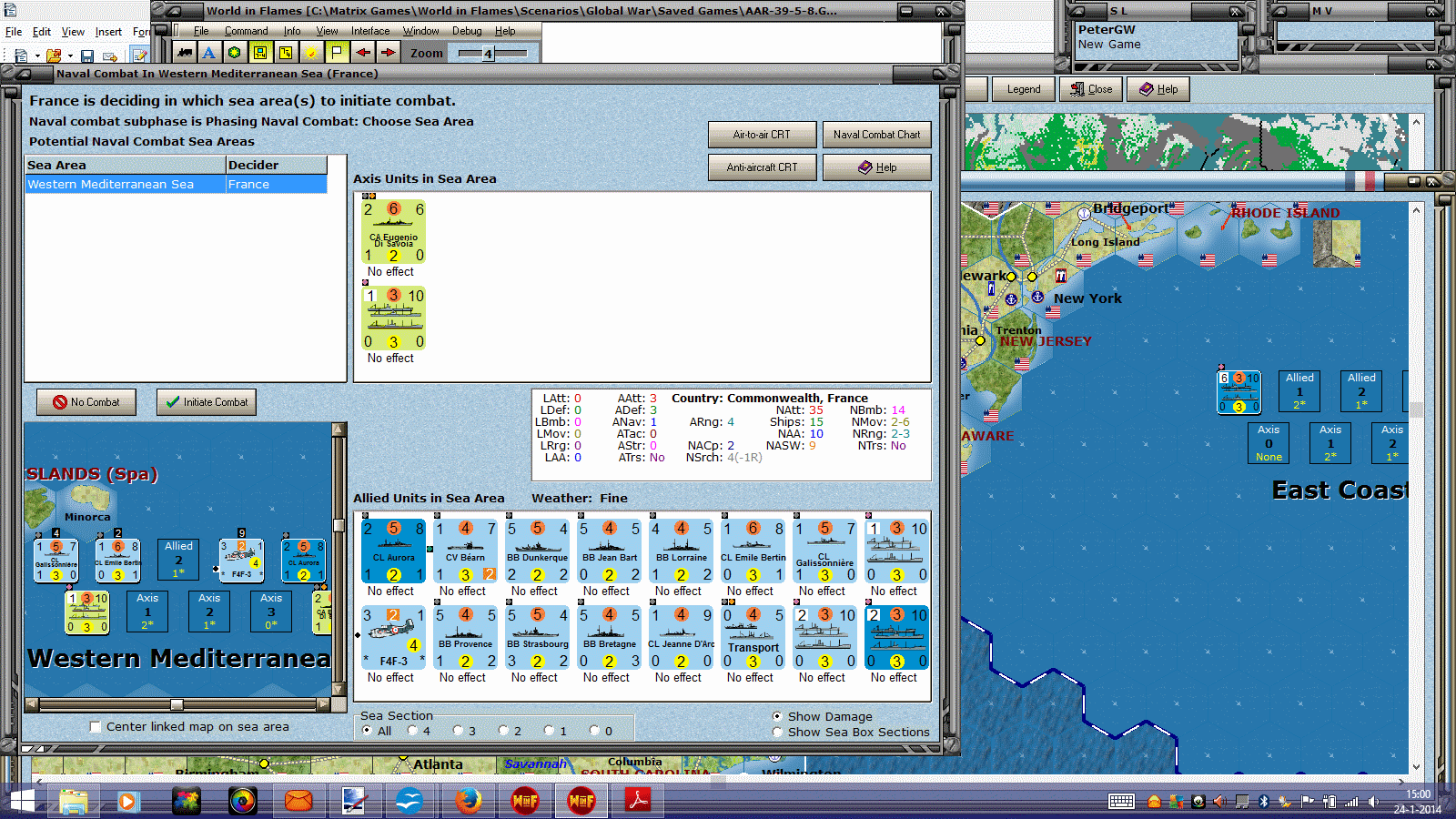This screenshot has height=819, width=1456.
Task: Click the Legend button on map toolbar
Action: tap(1023, 89)
